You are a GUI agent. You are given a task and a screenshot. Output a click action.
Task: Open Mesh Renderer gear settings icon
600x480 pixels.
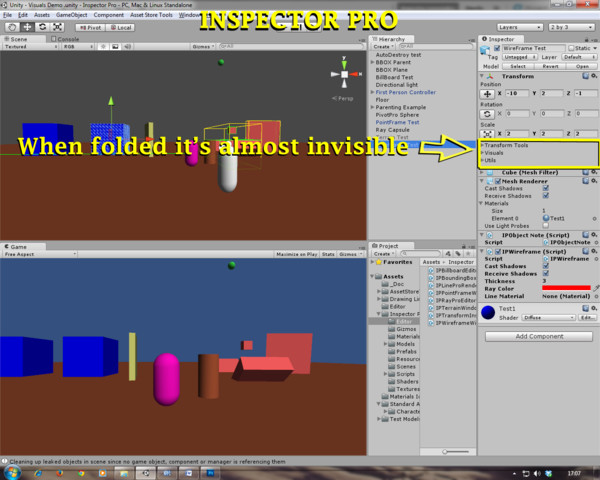tap(594, 181)
